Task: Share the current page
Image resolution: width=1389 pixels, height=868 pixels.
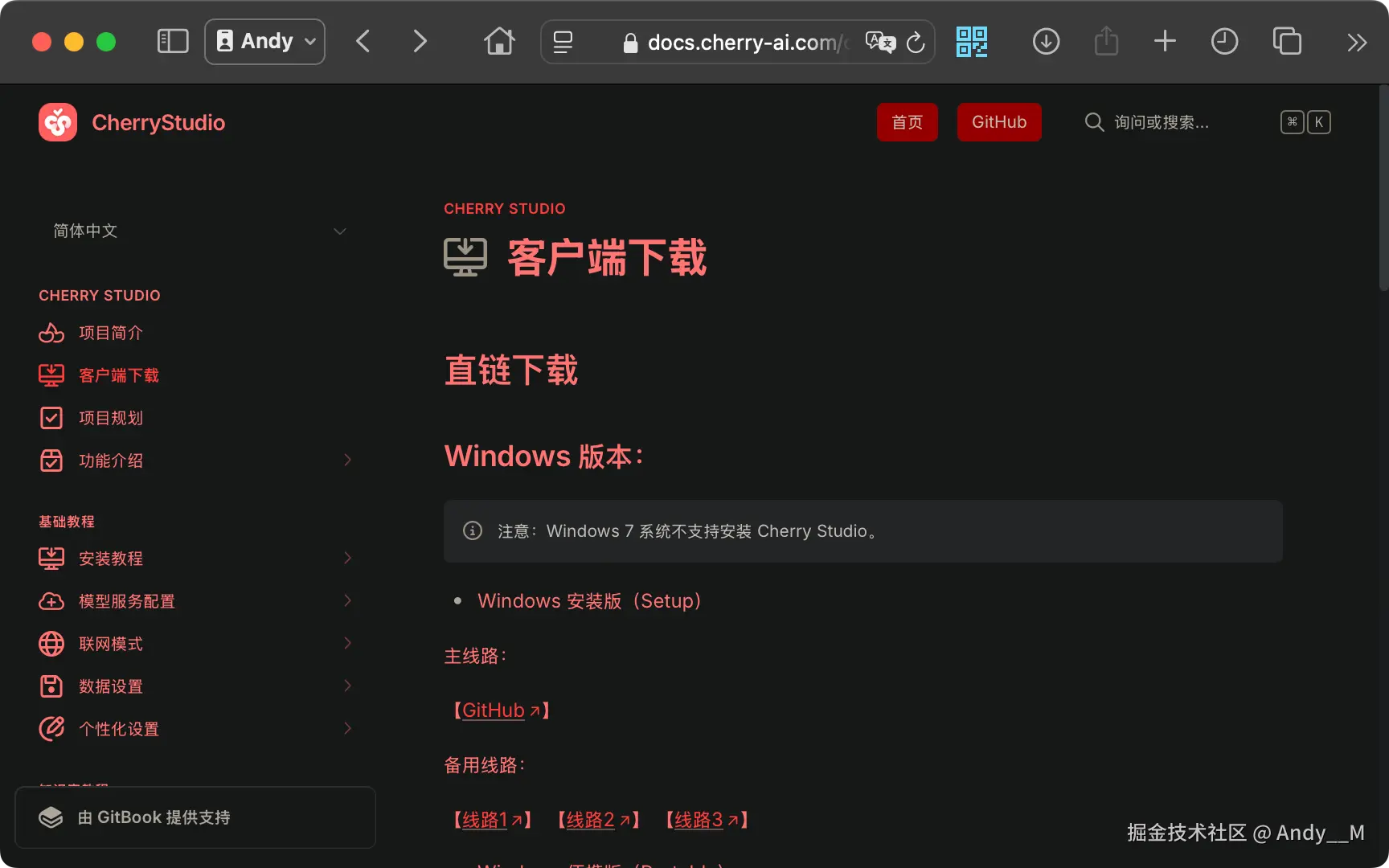Action: tap(1106, 41)
